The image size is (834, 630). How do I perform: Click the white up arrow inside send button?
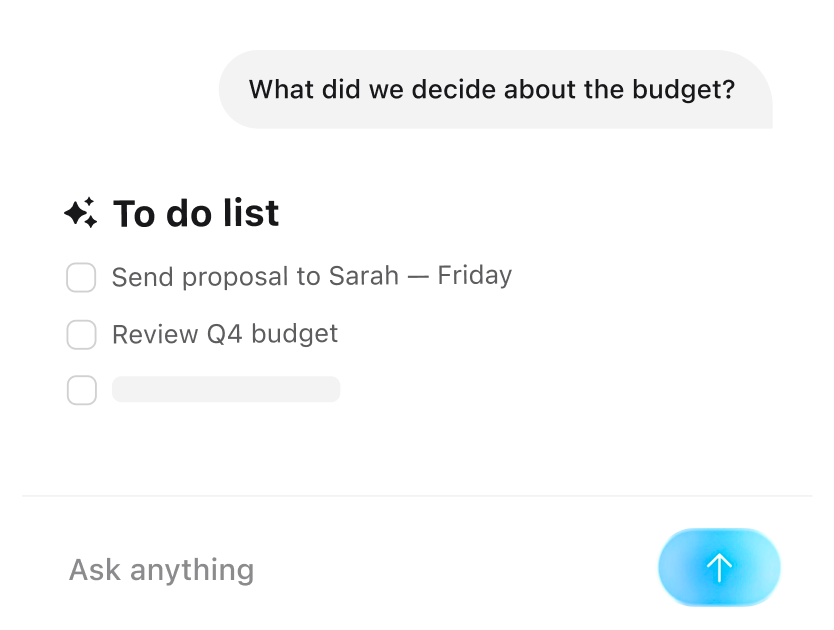[719, 568]
